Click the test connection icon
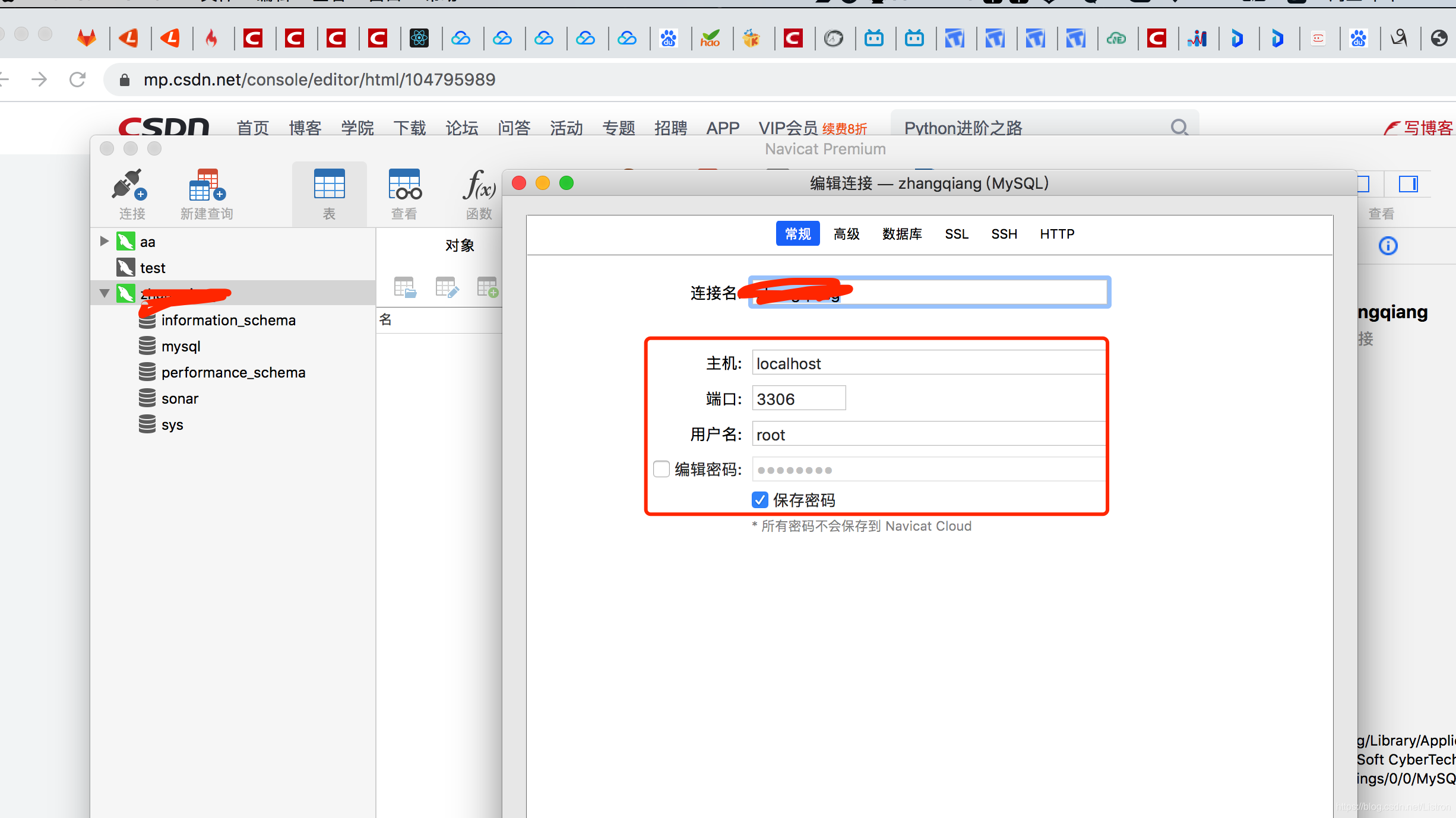This screenshot has width=1456, height=818. click(x=125, y=267)
